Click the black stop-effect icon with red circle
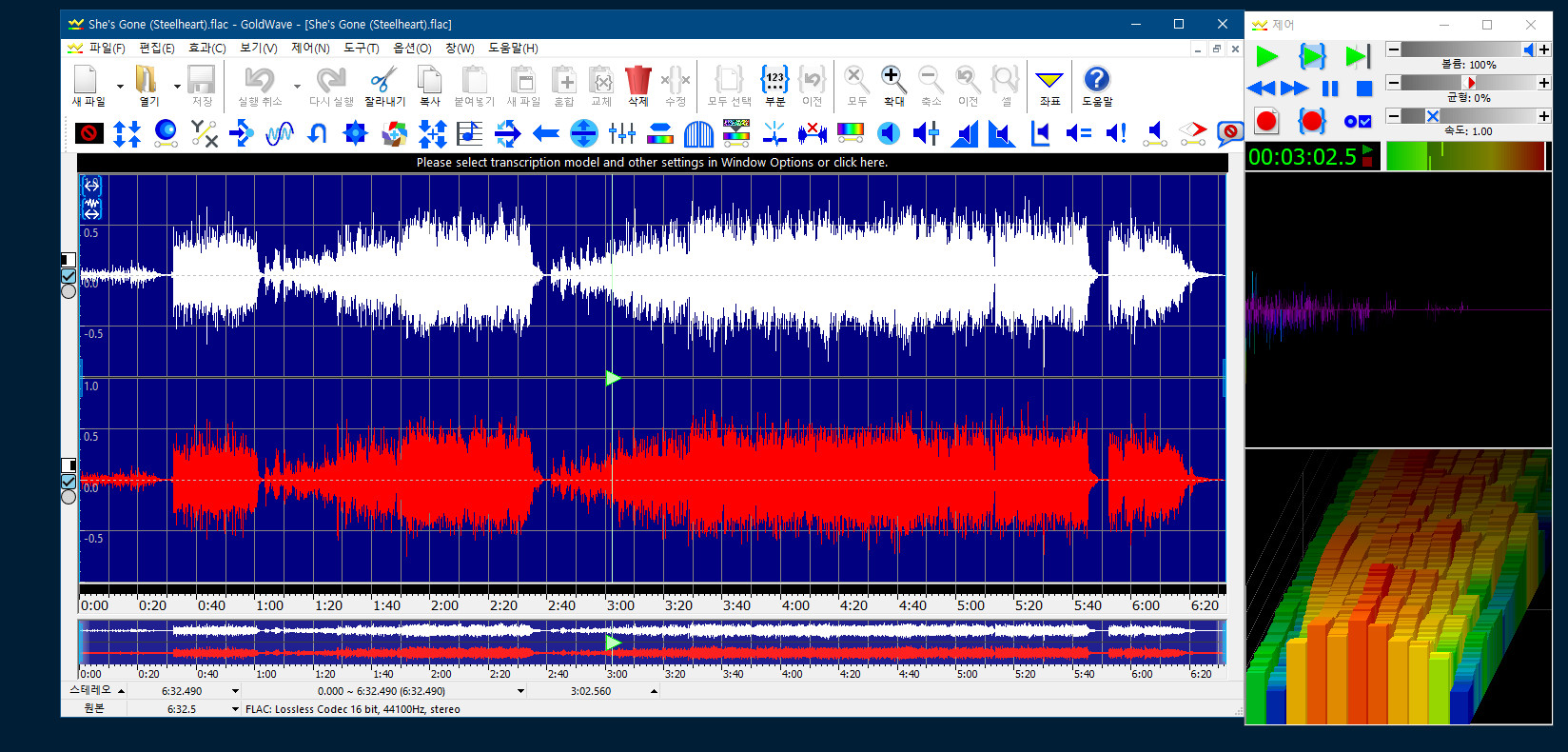The image size is (1568, 752). tap(89, 133)
